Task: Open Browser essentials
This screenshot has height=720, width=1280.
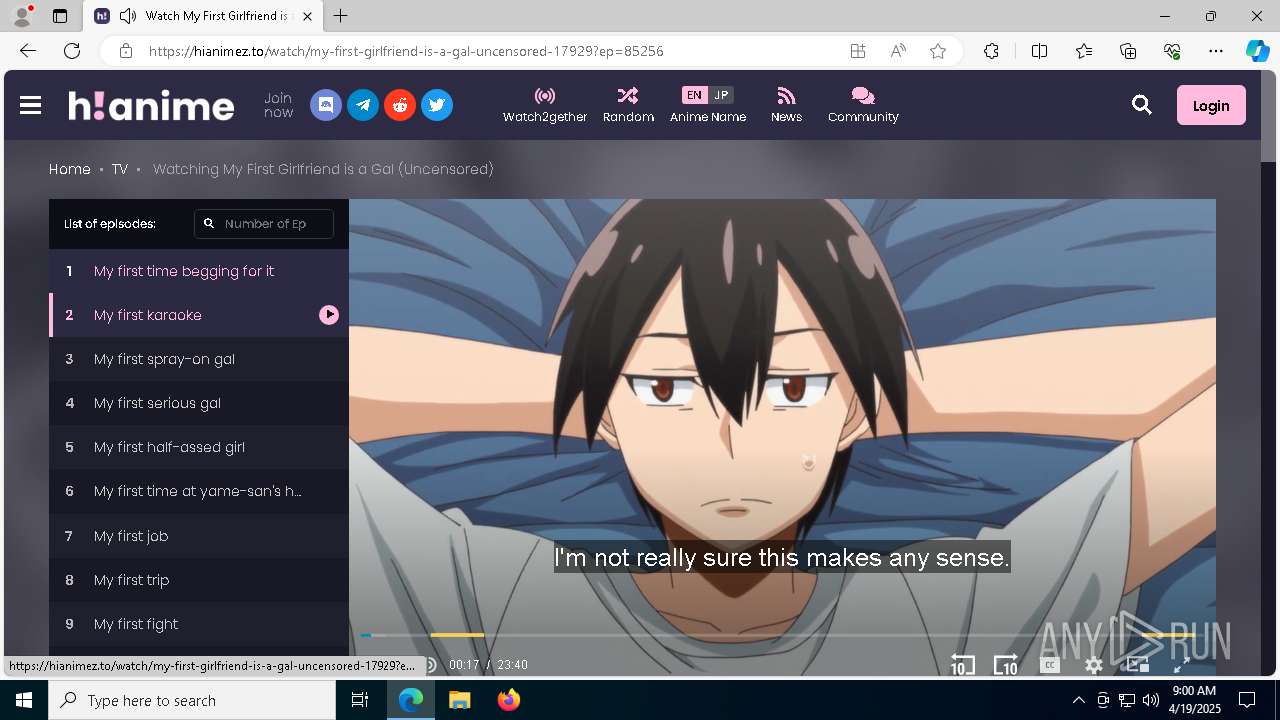Action: coord(1172,51)
